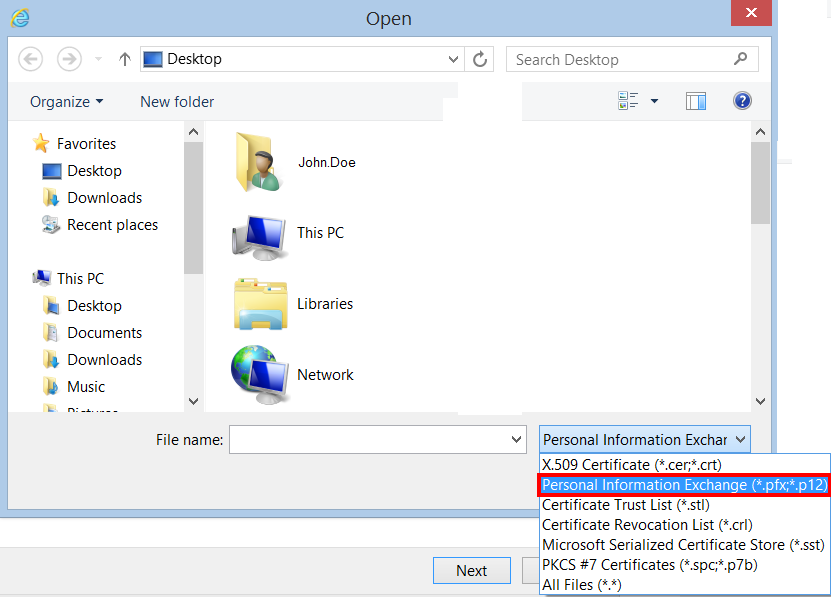Click the Search Desktop field
This screenshot has height=597, width=831.
coord(620,59)
